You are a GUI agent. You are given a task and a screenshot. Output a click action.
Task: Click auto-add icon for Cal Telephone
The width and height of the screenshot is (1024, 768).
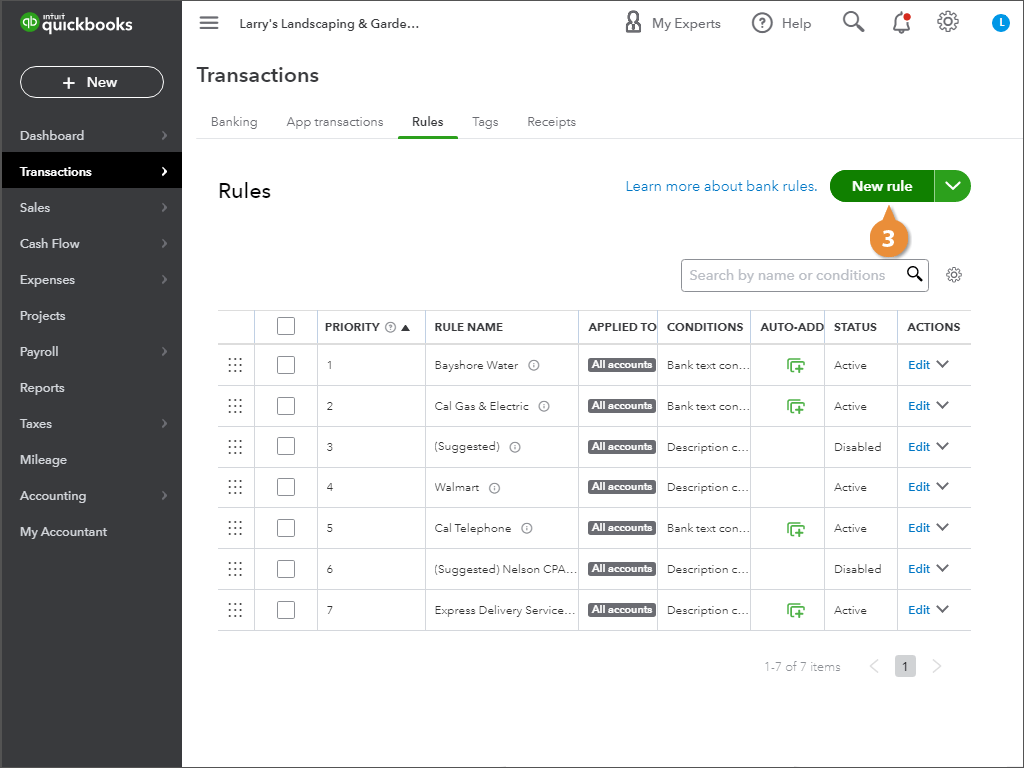[795, 529]
